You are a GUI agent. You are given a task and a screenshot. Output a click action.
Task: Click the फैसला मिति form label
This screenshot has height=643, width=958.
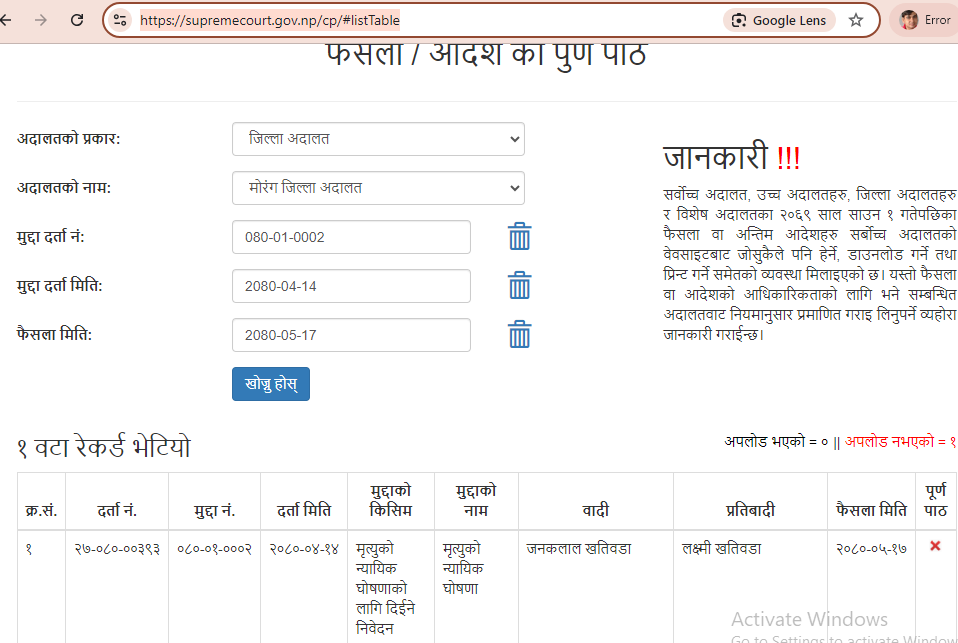tap(54, 334)
